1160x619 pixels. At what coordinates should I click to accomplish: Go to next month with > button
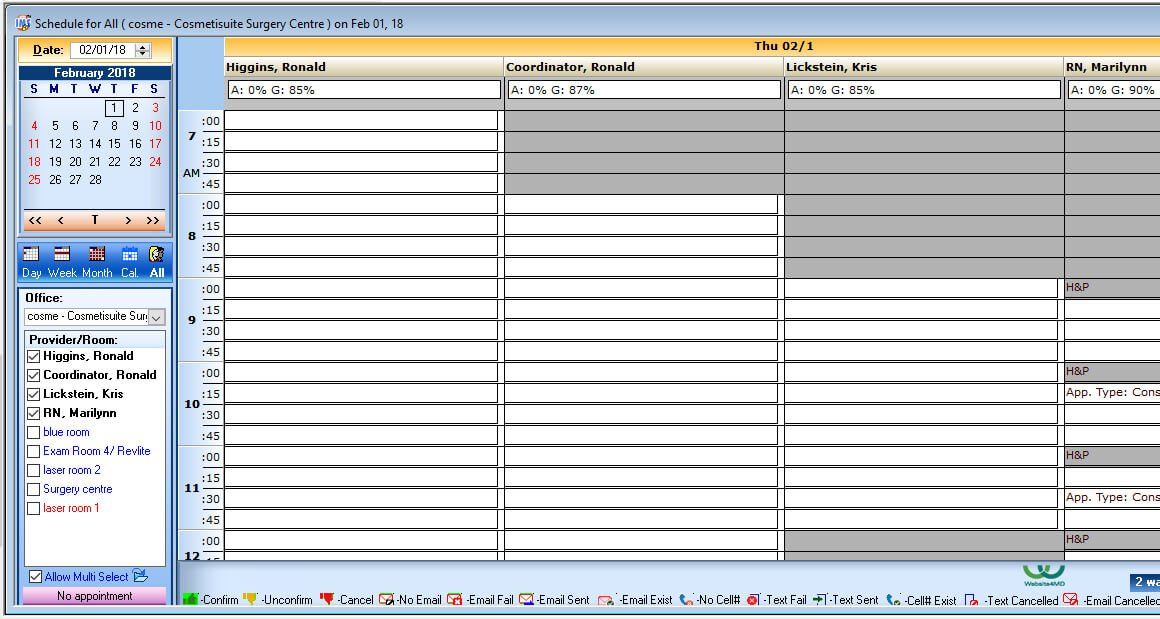[x=128, y=220]
